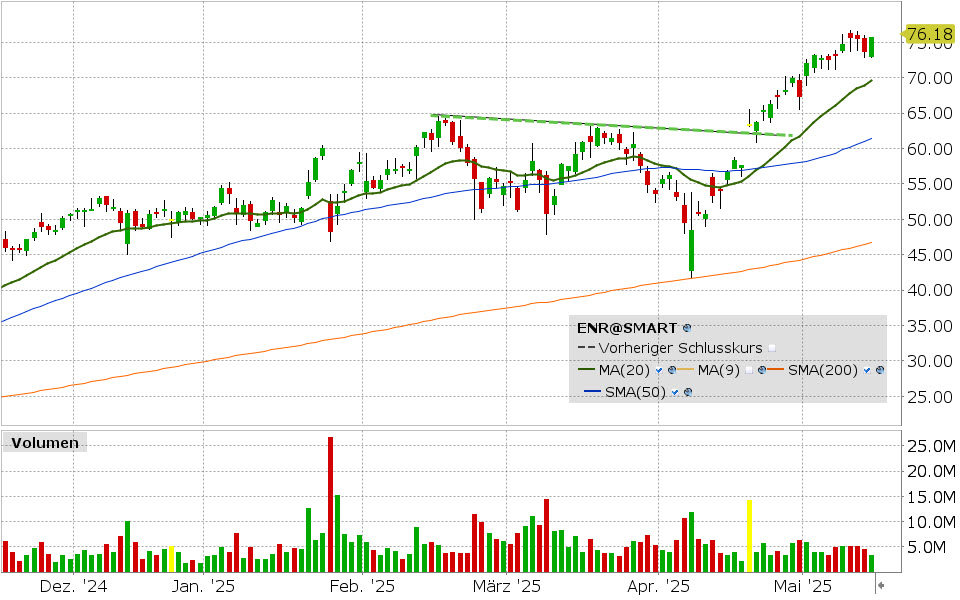This screenshot has height=600, width=960.
Task: Click the tall yellow volume bar in April
Action: pos(749,536)
